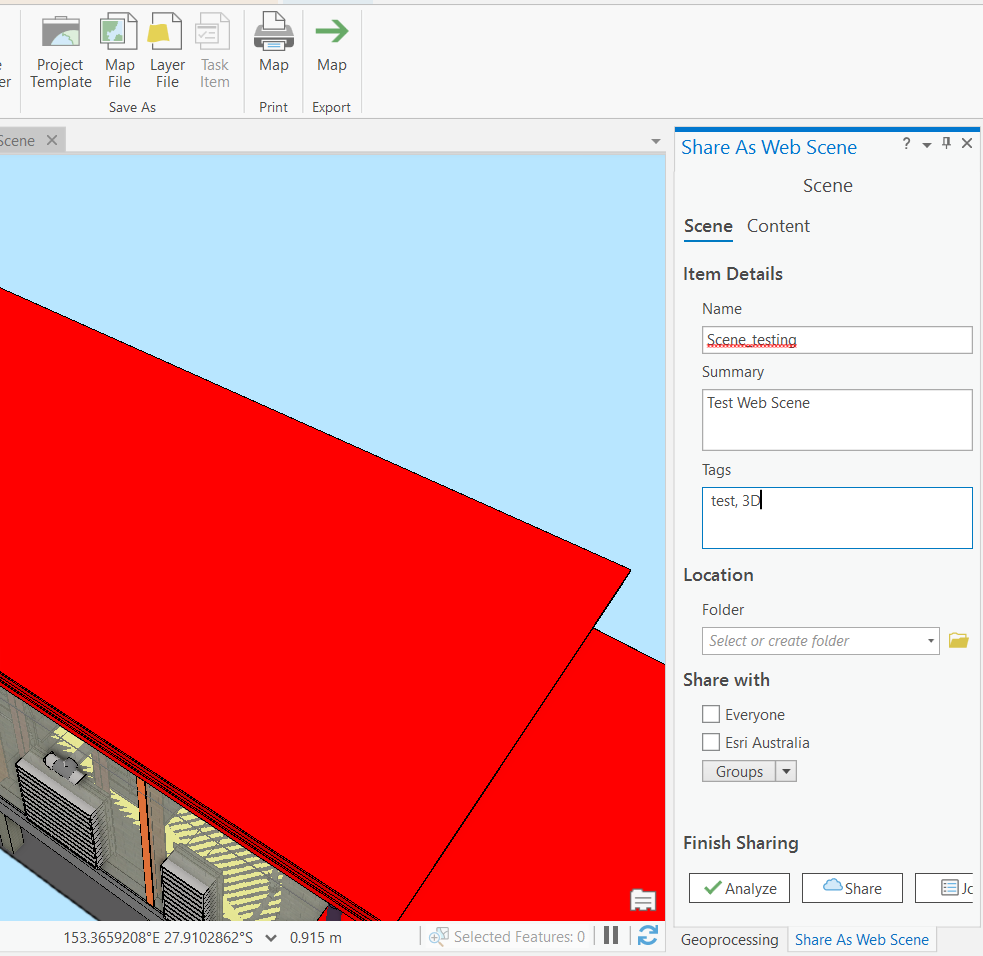Switch to the Geoprocessing pane tab
Image resolution: width=983 pixels, height=956 pixels.
click(730, 939)
